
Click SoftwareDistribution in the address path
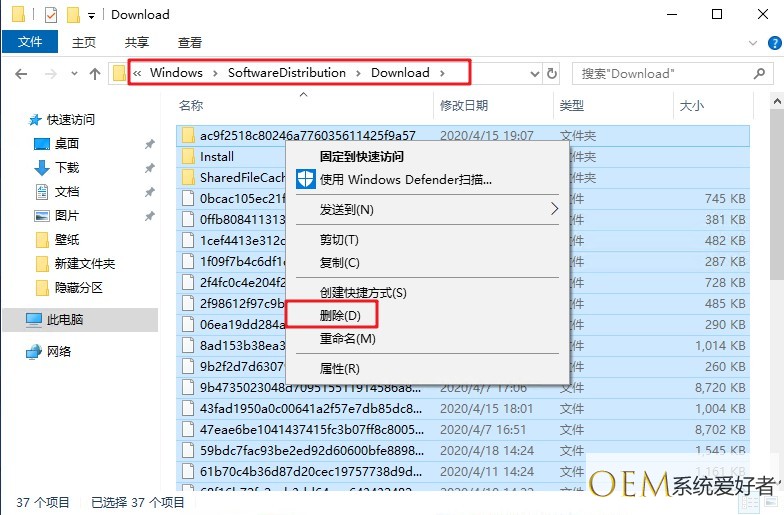coord(286,73)
